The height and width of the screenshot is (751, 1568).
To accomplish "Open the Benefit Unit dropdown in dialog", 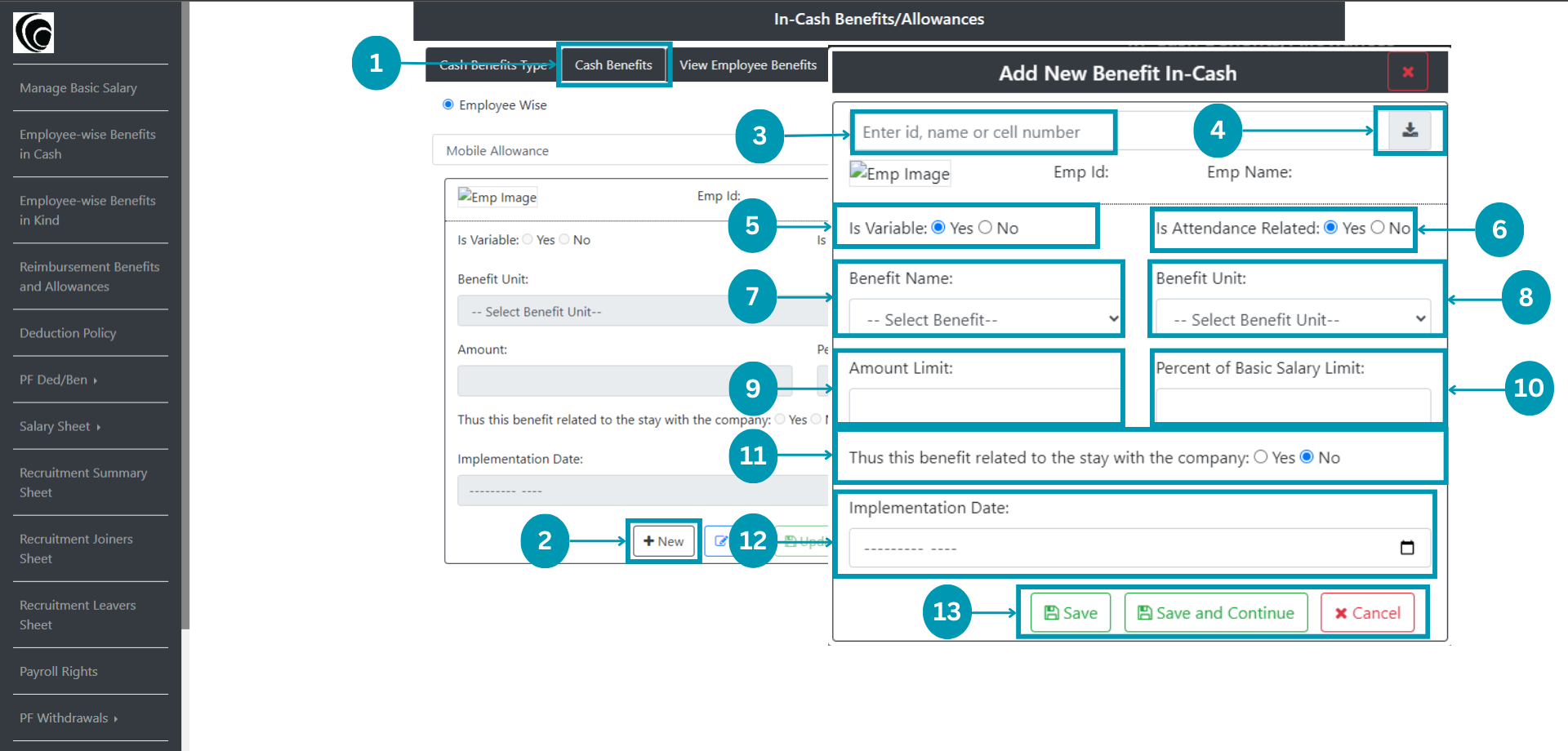I will click(x=1294, y=319).
